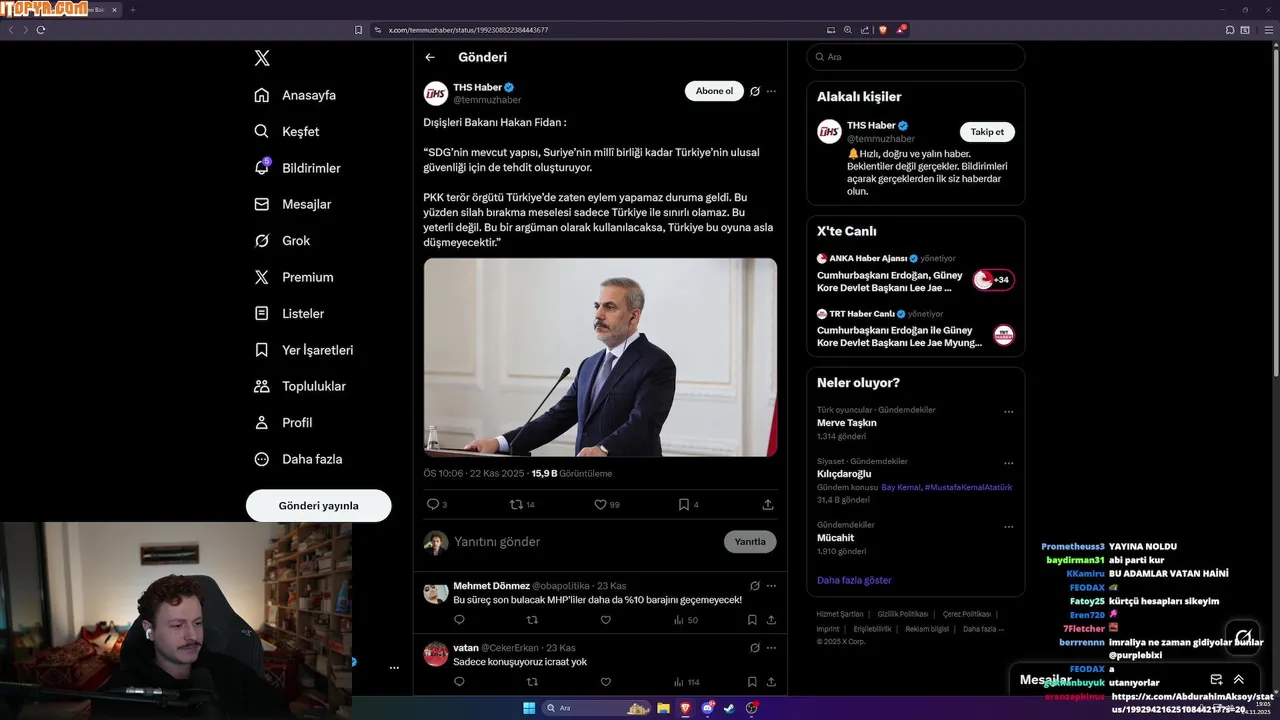Image resolution: width=1280 pixels, height=720 pixels.
Task: Open Merve Taşkın trend
Action: (x=846, y=423)
